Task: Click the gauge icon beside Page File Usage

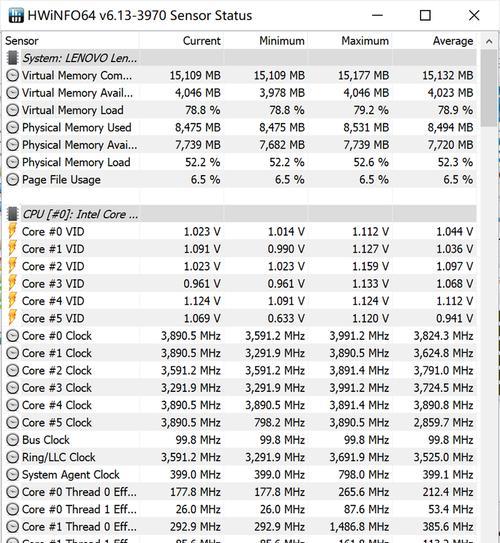Action: [12, 179]
